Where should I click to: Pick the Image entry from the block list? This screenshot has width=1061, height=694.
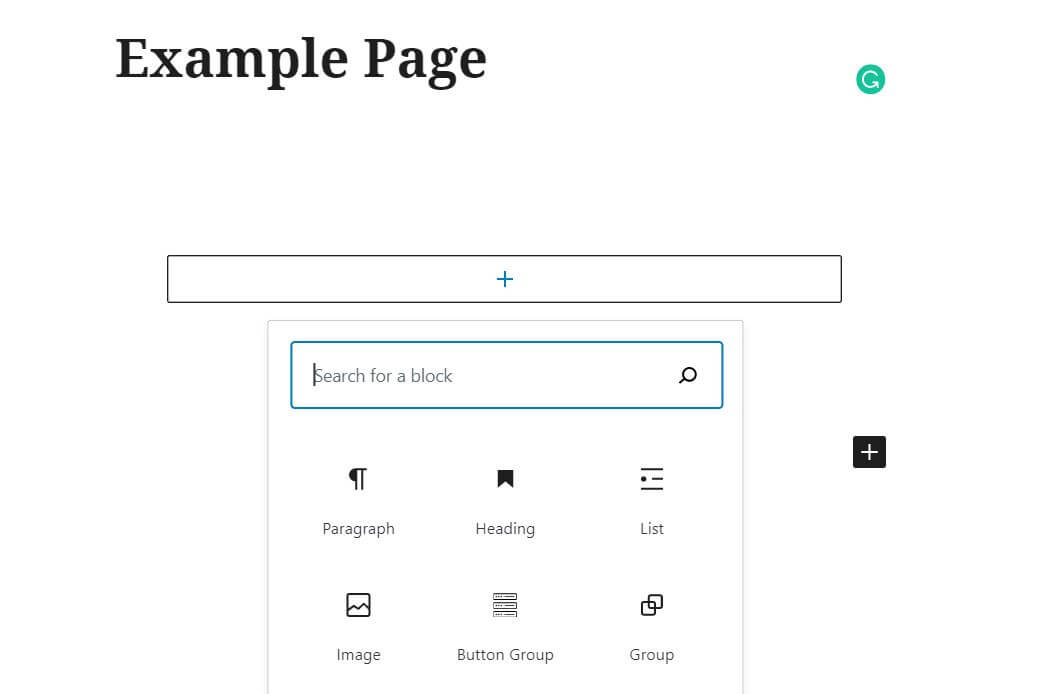pos(358,654)
